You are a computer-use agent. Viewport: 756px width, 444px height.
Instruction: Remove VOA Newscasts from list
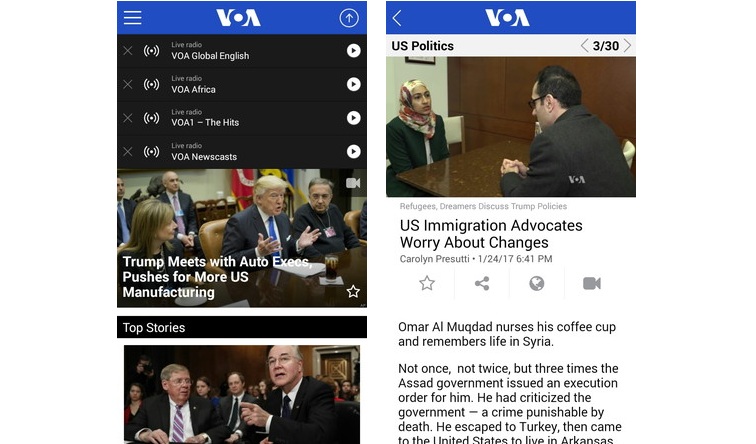(128, 152)
